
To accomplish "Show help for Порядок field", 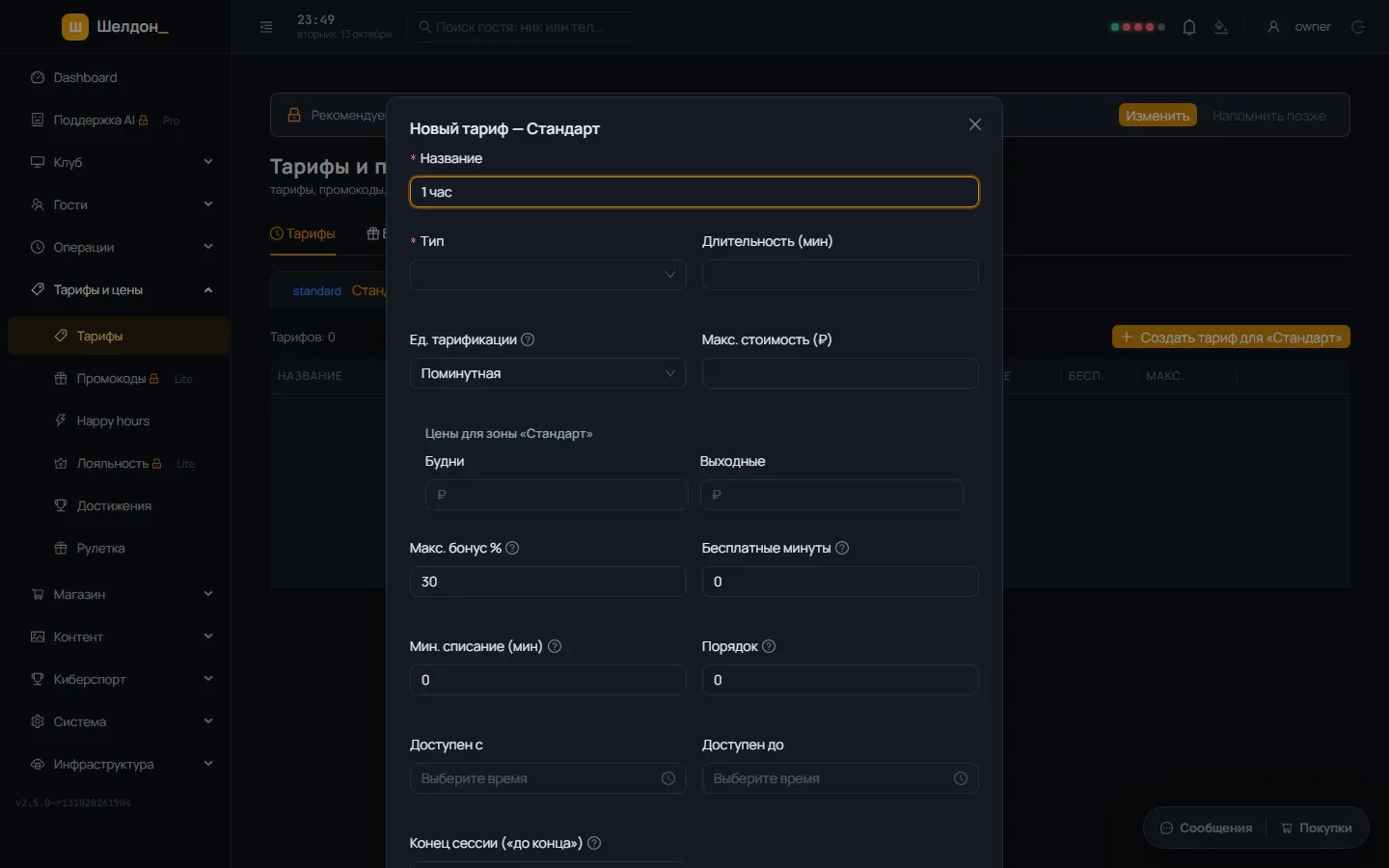I will click(x=769, y=646).
